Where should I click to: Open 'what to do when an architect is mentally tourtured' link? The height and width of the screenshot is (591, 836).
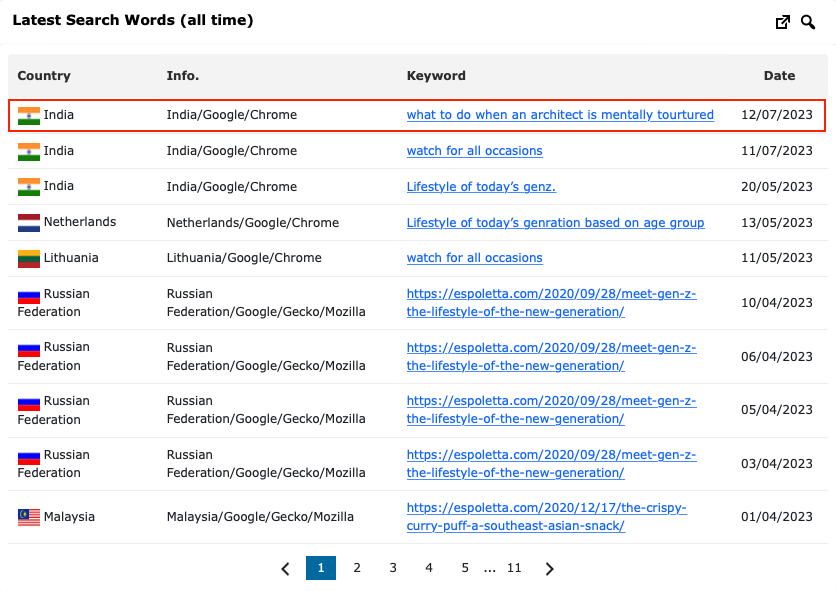[560, 115]
